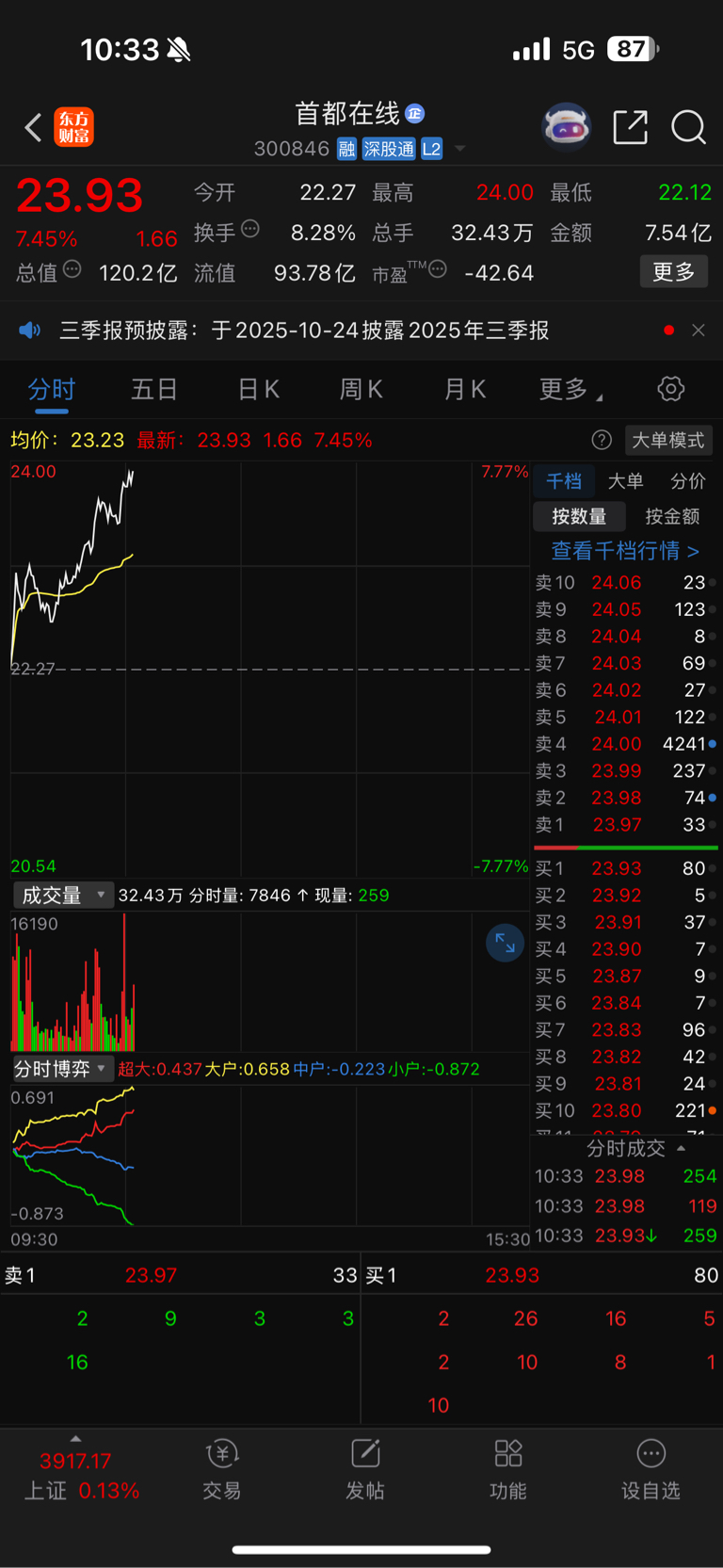This screenshot has width=723, height=1568.
Task: Collapse the 分时成交 panel arrow
Action: (x=682, y=1148)
